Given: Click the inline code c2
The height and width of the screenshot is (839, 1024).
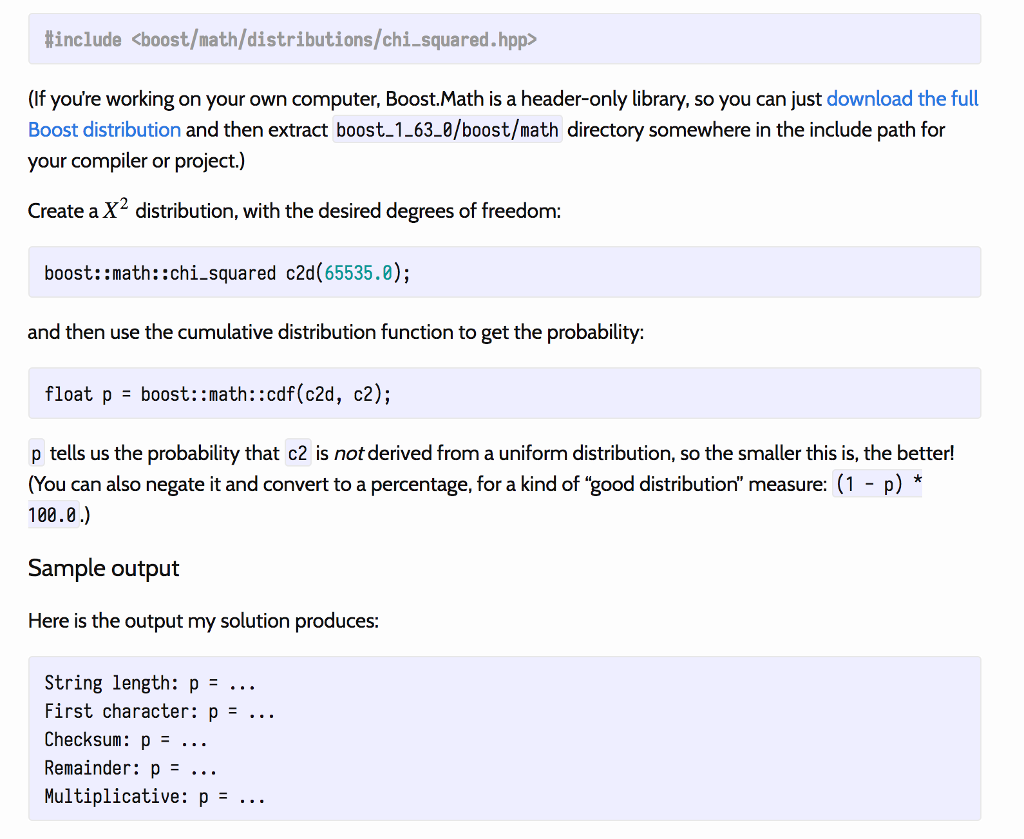Looking at the screenshot, I should pos(297,452).
